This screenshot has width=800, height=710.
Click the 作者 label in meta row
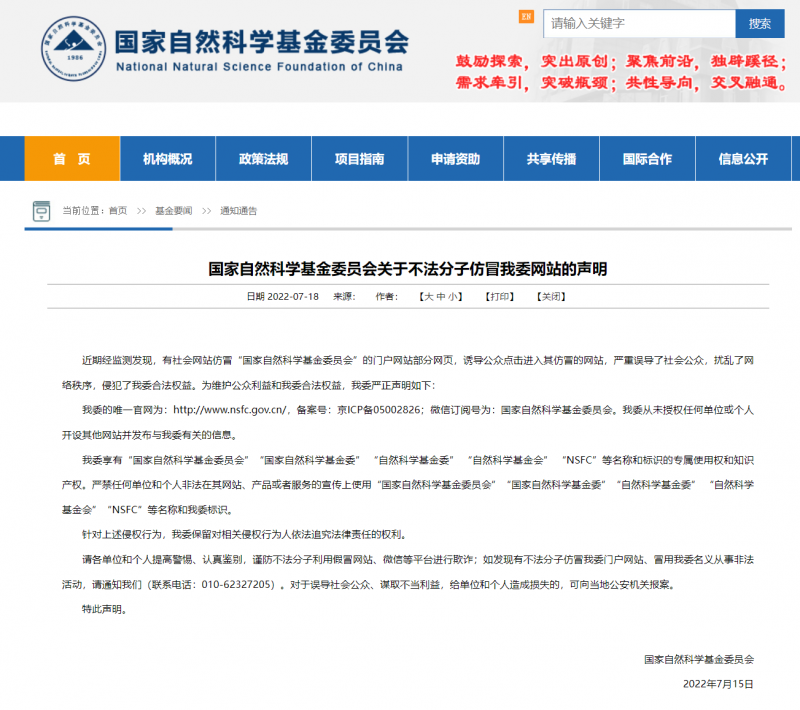[x=387, y=297]
